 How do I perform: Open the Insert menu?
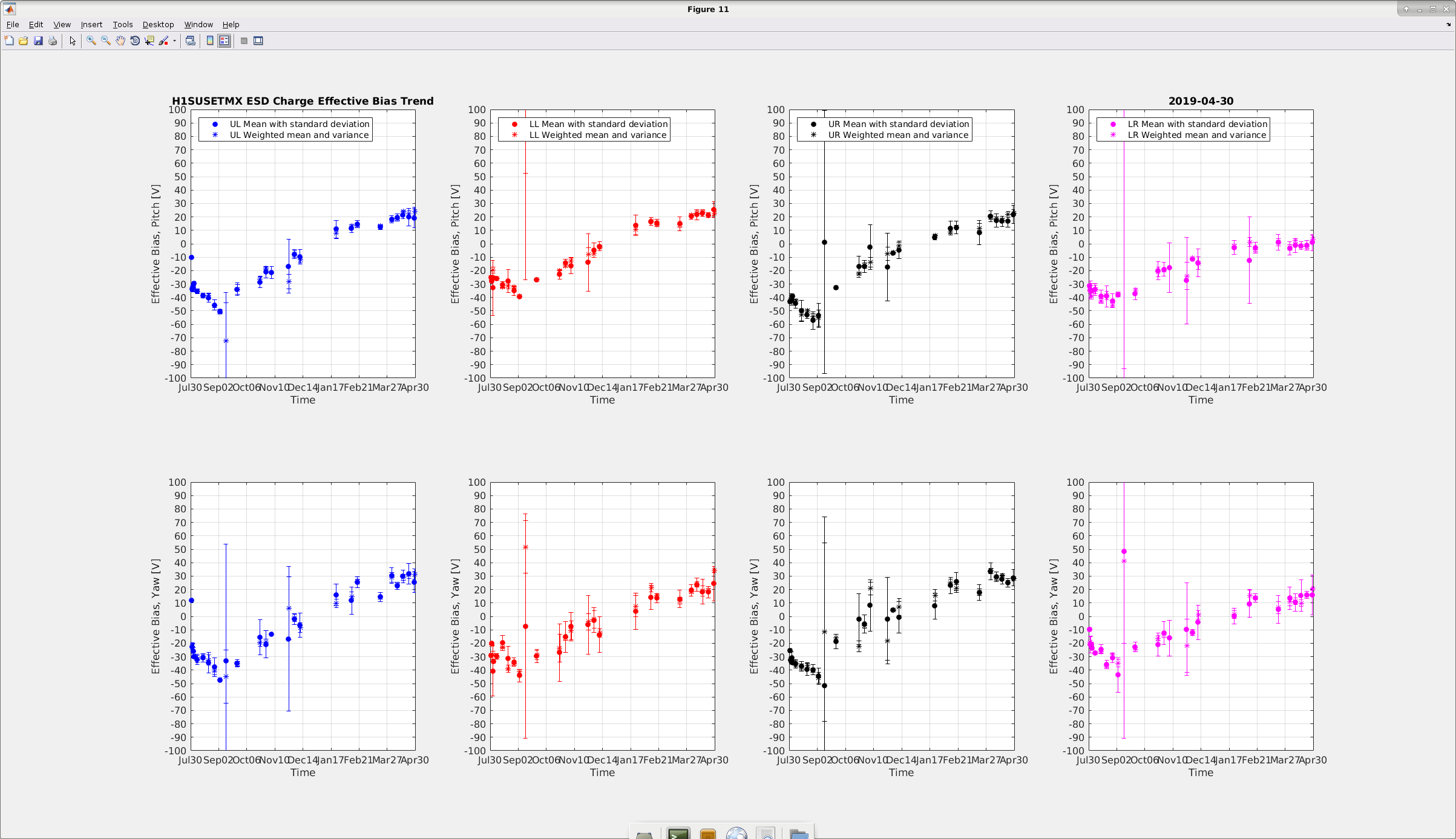coord(91,25)
